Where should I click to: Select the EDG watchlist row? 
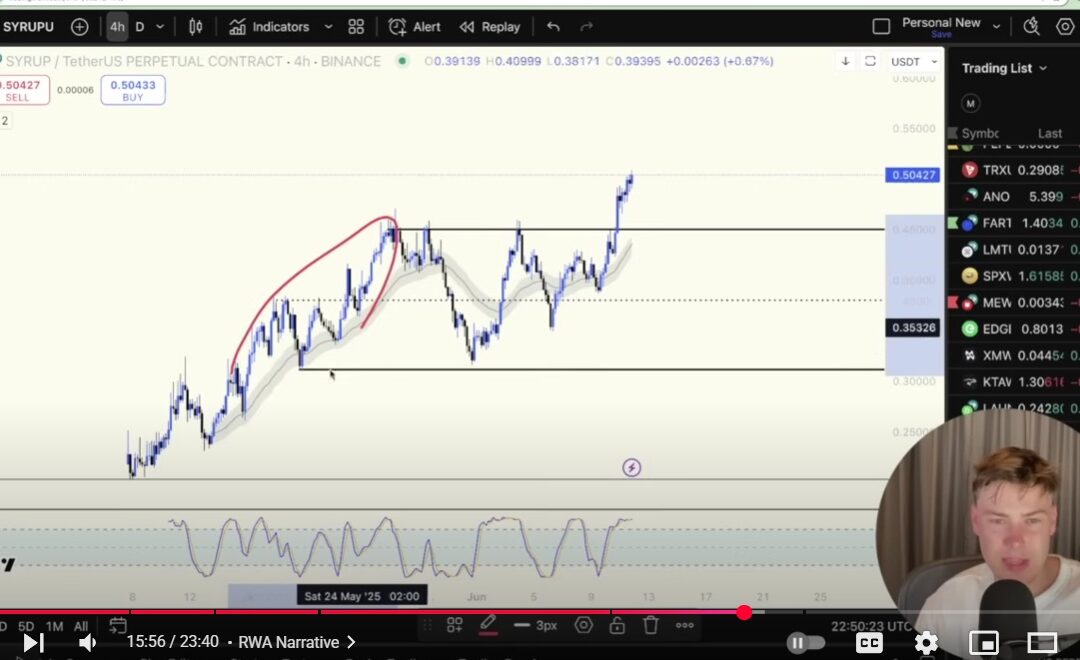[x=1013, y=329]
